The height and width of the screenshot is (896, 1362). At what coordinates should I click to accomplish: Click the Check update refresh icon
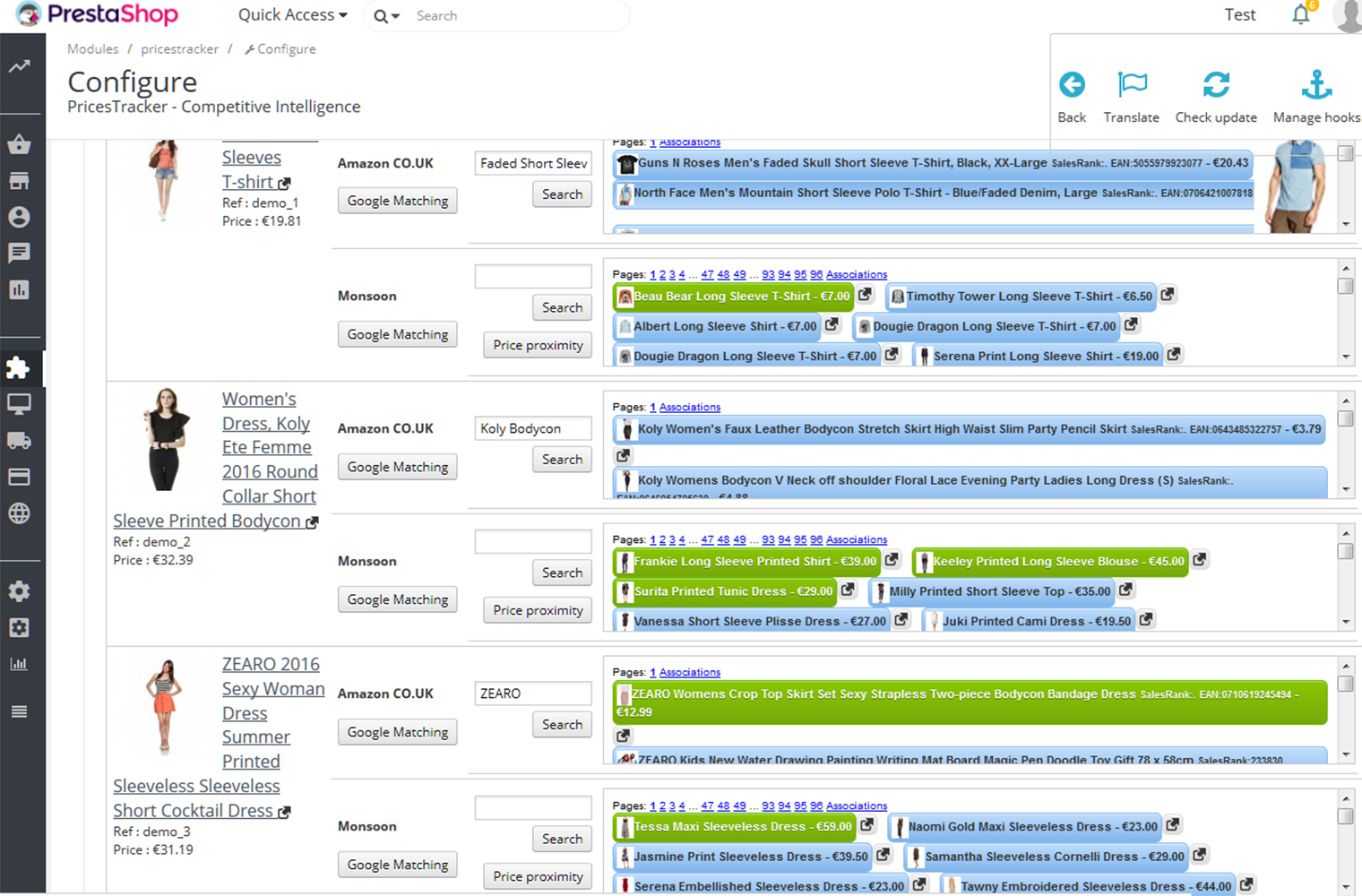pyautogui.click(x=1216, y=85)
